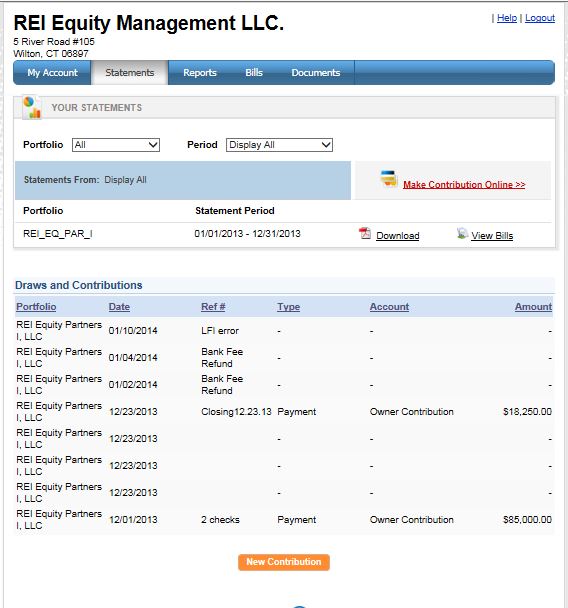
Task: Switch to My Account tab
Action: click(x=52, y=73)
